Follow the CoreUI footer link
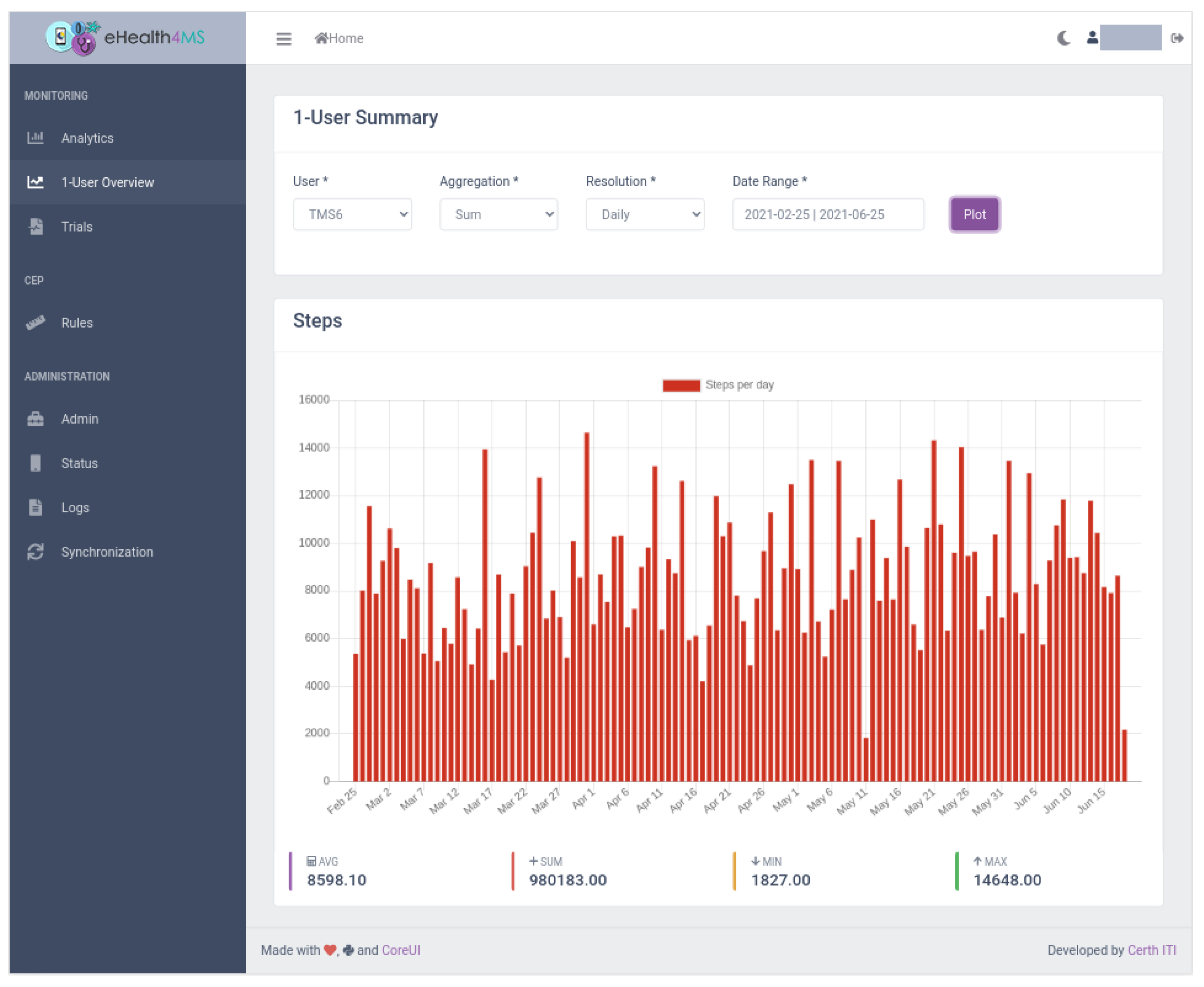 point(400,950)
